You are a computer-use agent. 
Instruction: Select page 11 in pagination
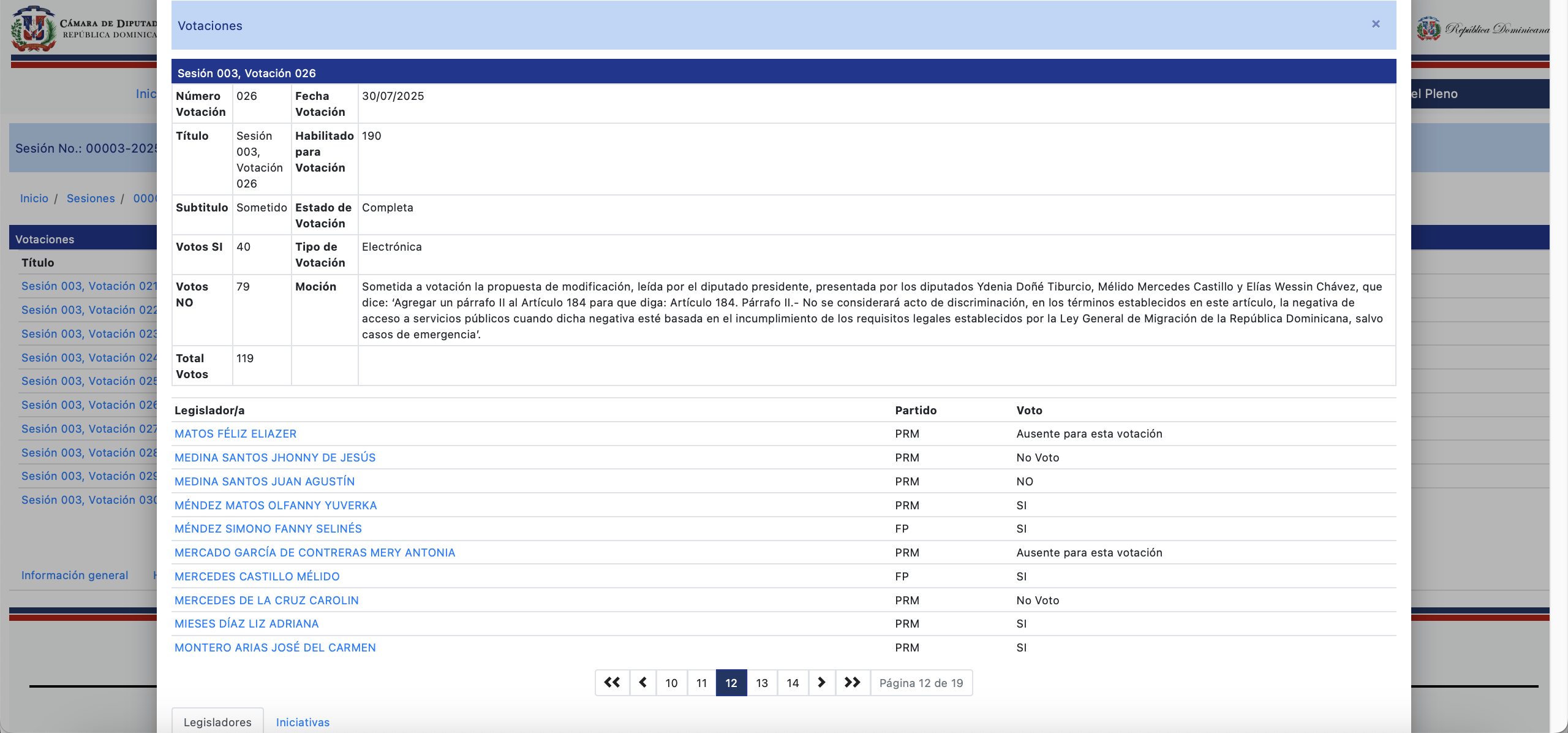701,683
